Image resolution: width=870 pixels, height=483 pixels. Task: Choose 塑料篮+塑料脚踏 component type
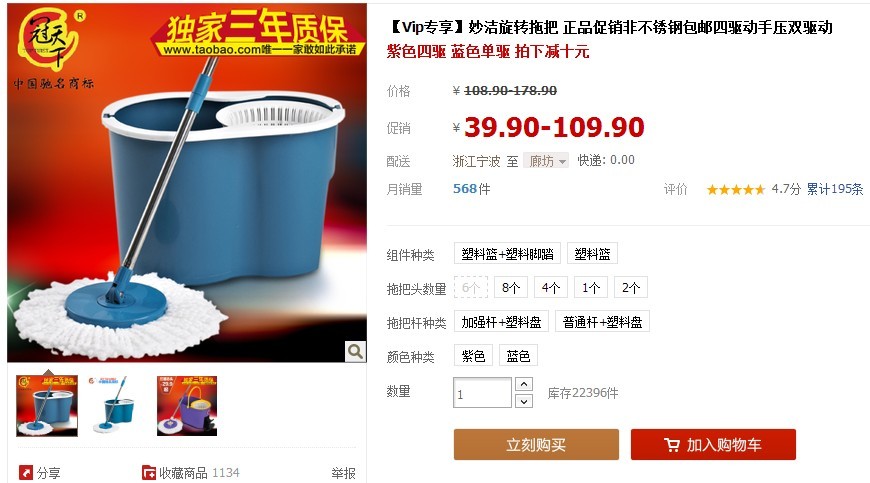click(x=507, y=253)
